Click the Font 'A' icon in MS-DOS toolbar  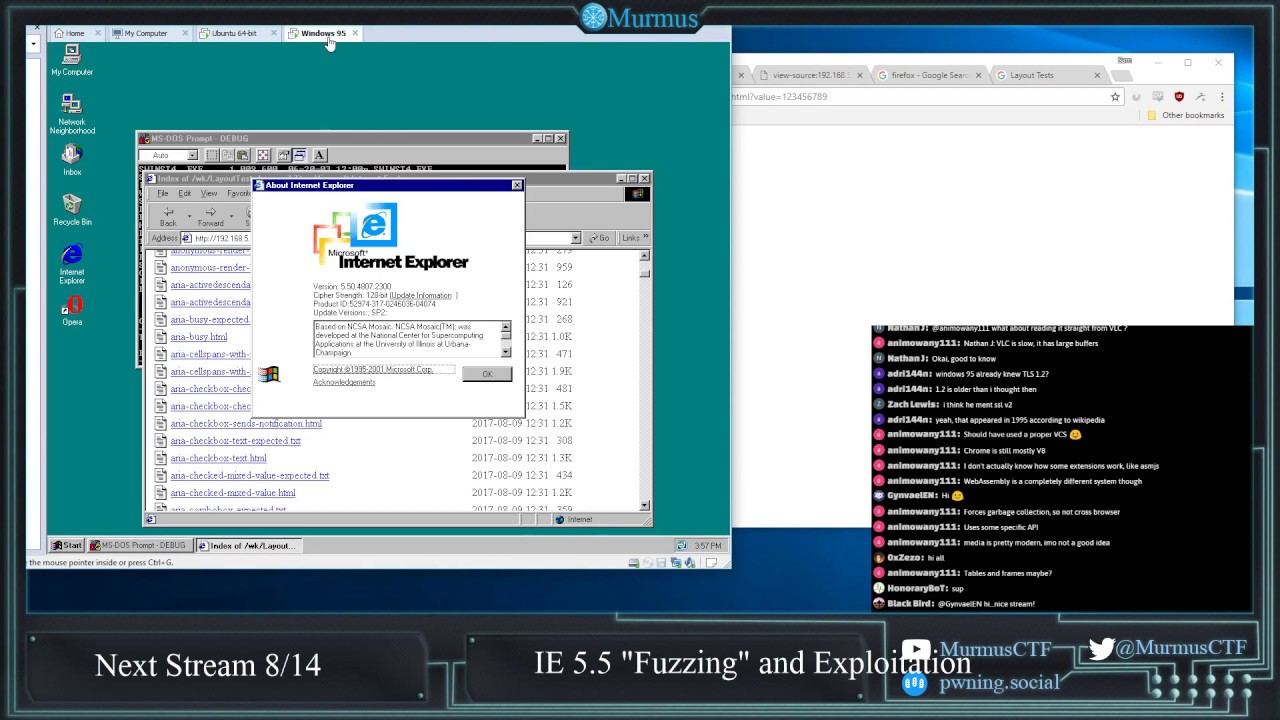319,155
